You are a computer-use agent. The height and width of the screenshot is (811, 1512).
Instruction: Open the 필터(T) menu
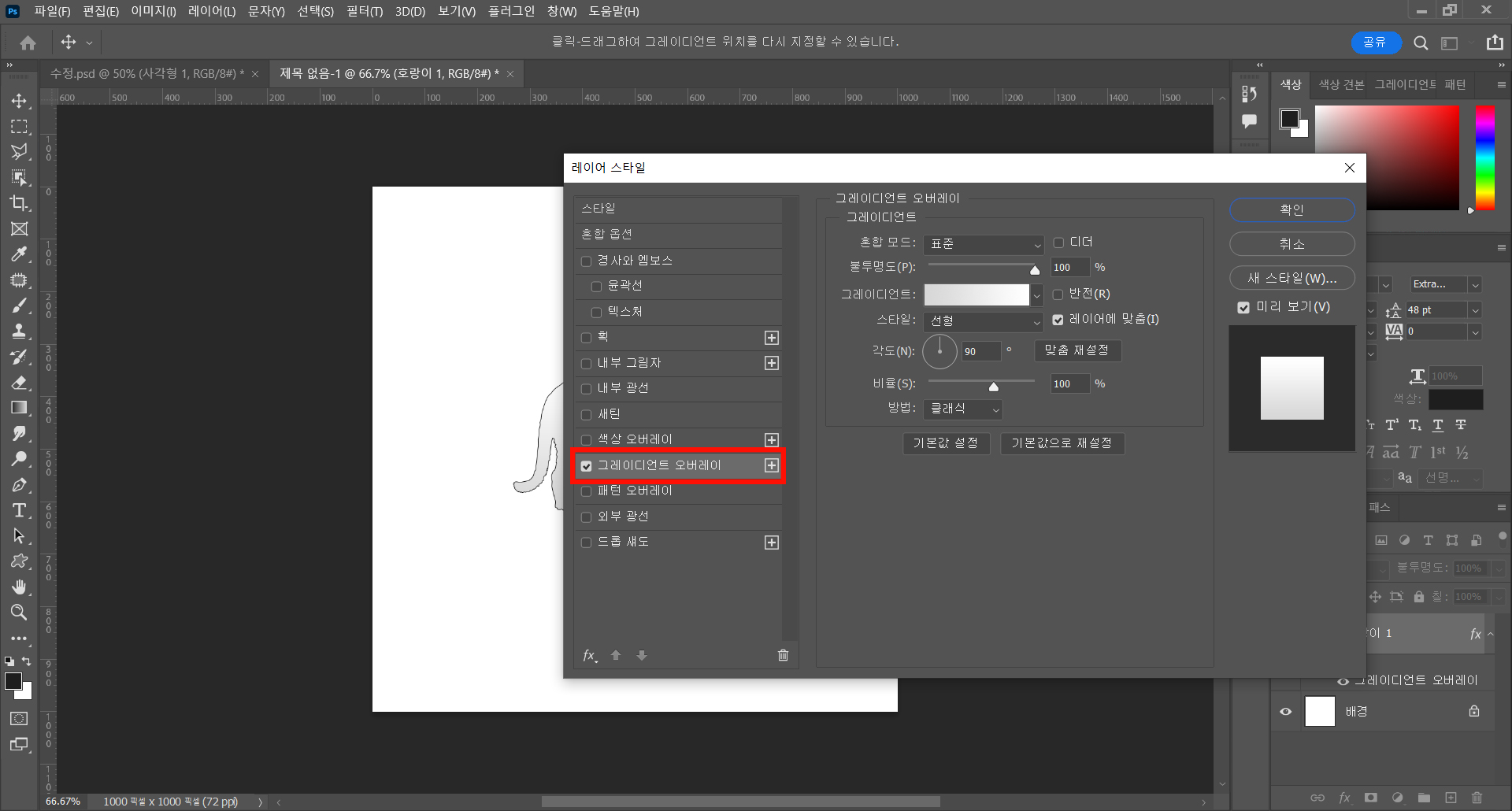pyautogui.click(x=365, y=11)
